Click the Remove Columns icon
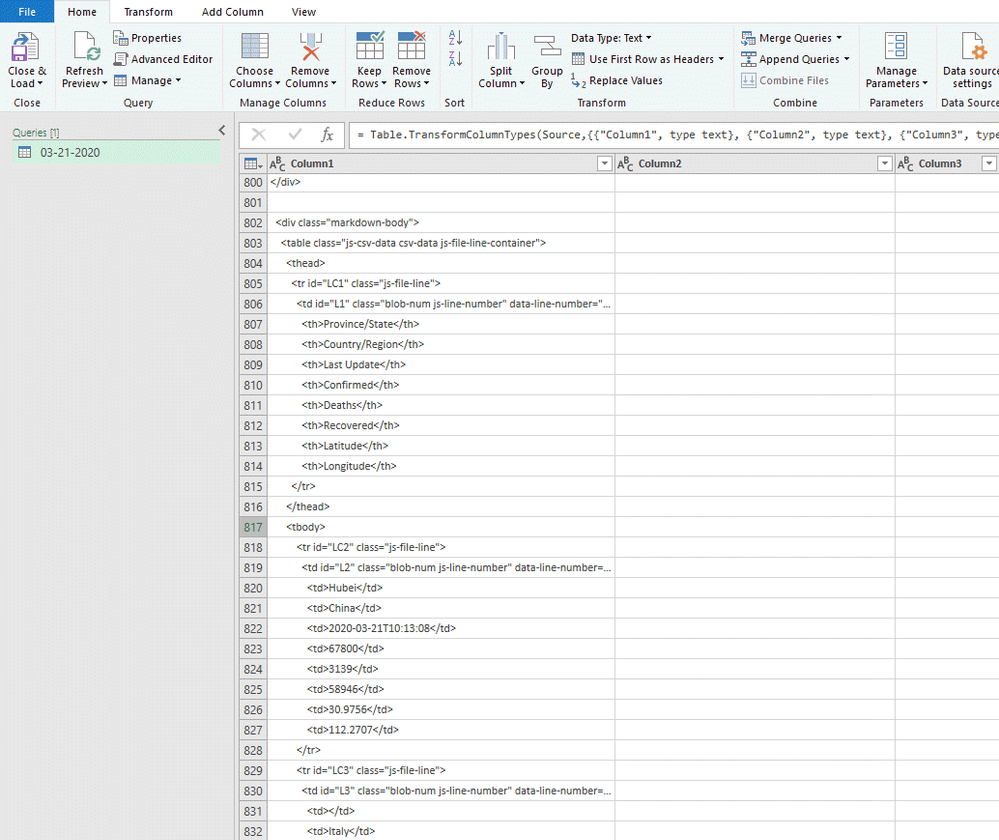Viewport: 999px width, 840px height. pos(310,47)
